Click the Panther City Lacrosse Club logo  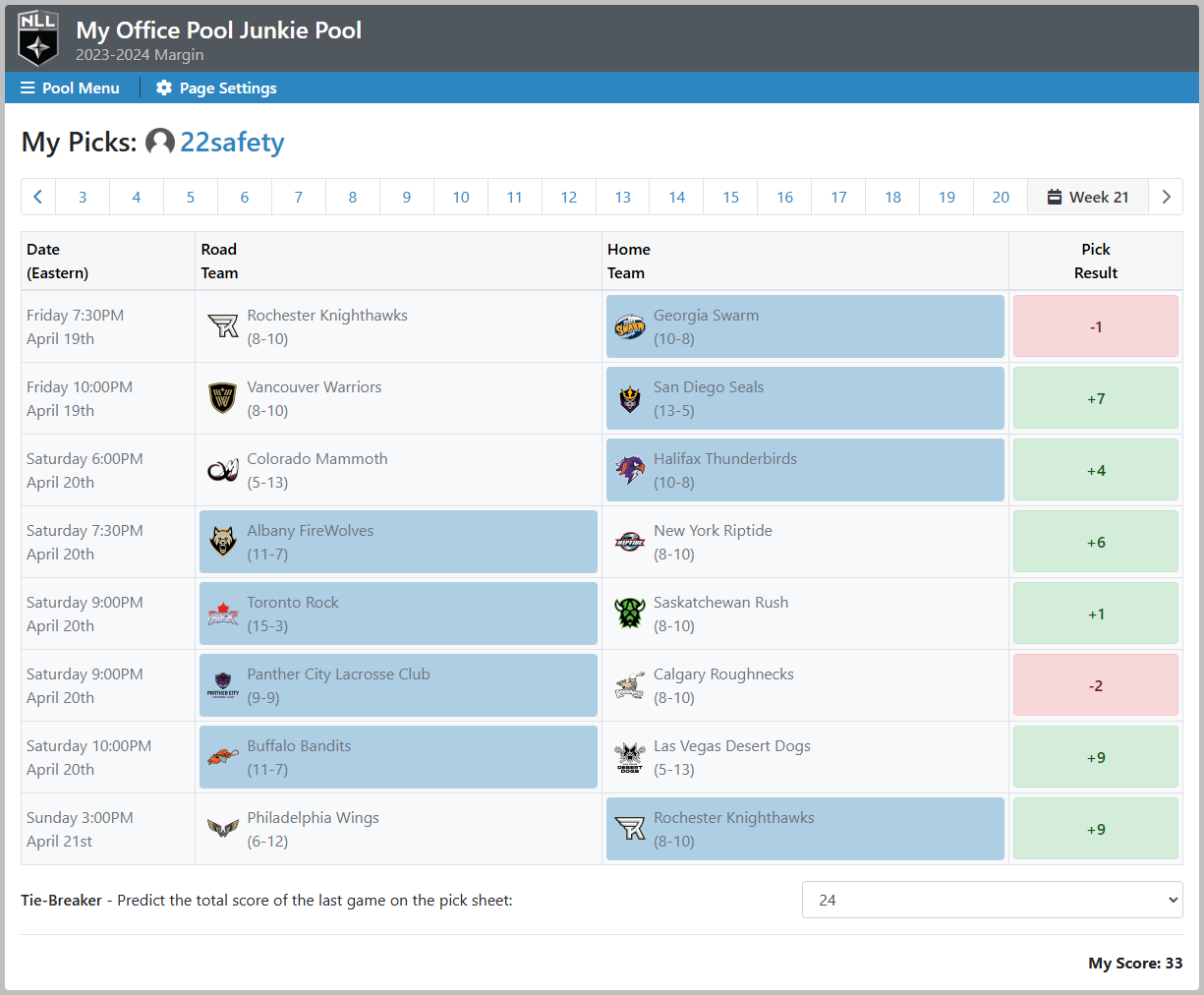(x=223, y=685)
